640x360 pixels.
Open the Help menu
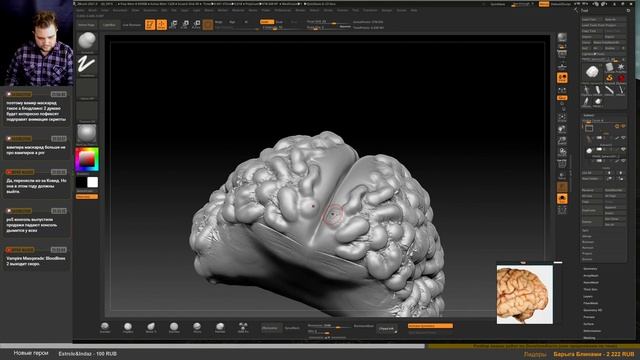[x=414, y=10]
